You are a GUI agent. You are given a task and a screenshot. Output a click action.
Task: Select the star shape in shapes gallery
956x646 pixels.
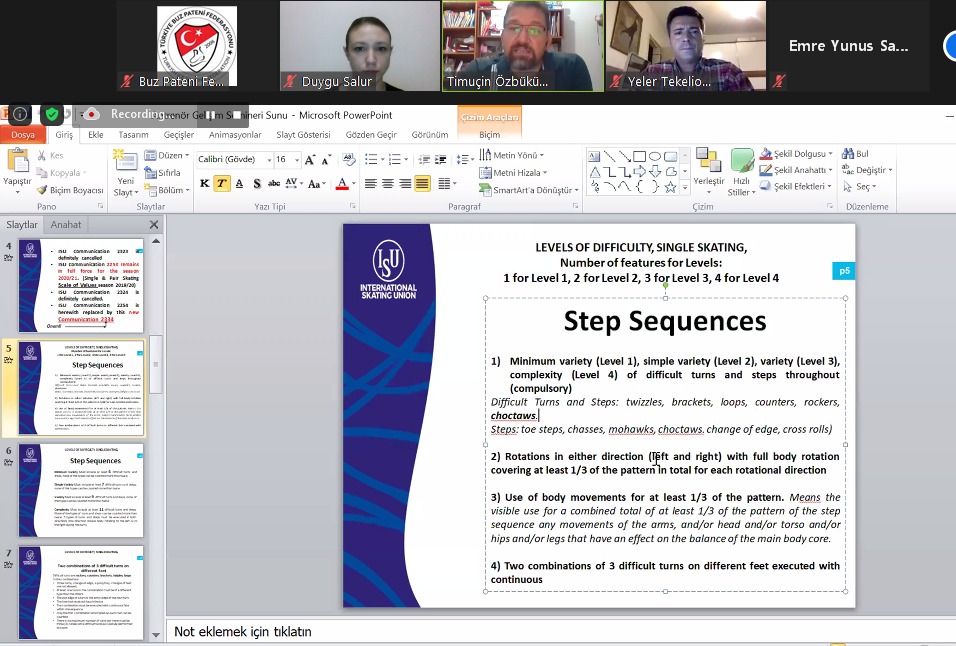point(672,186)
